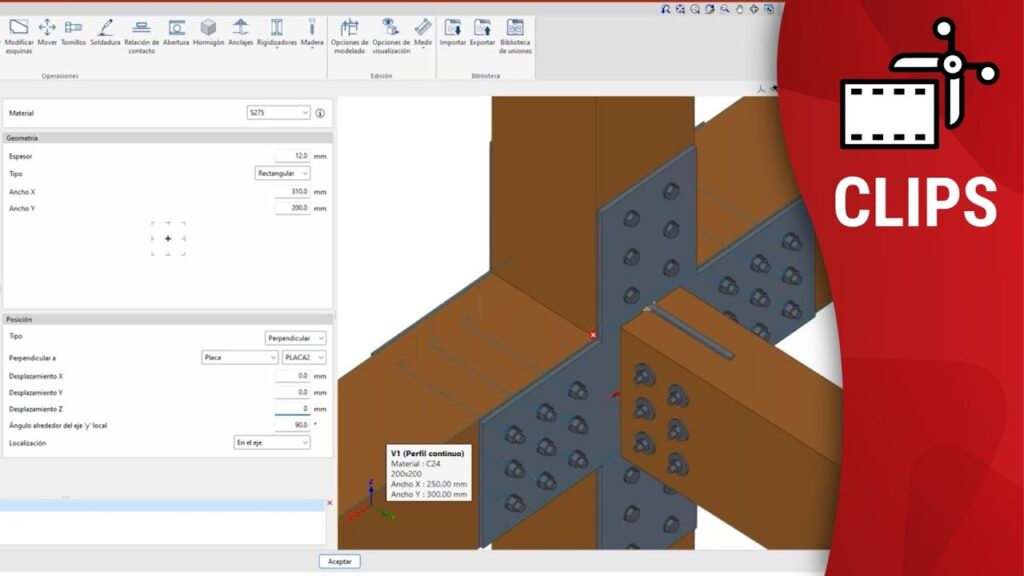Viewport: 1024px width, 576px height.
Task: Activate the pan hand tool in view toolbar
Action: [x=739, y=9]
